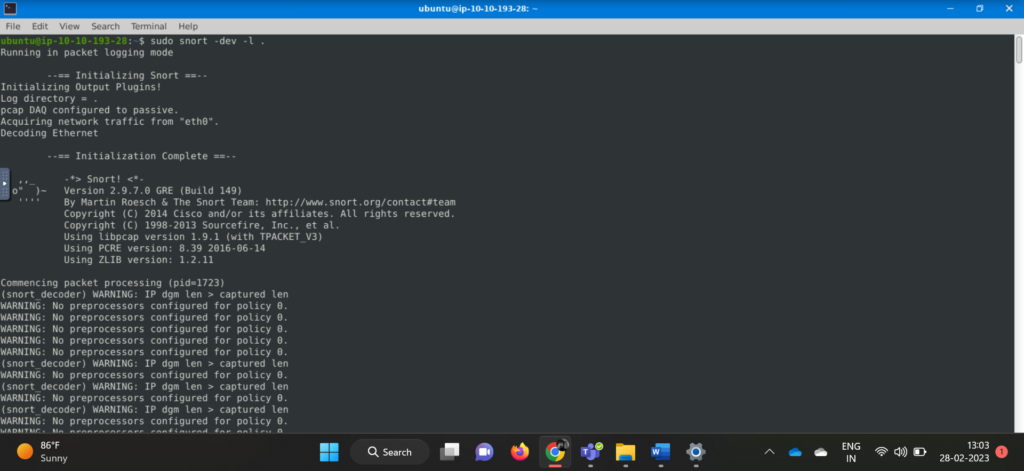
Task: Open the File menu in terminal
Action: tap(13, 25)
